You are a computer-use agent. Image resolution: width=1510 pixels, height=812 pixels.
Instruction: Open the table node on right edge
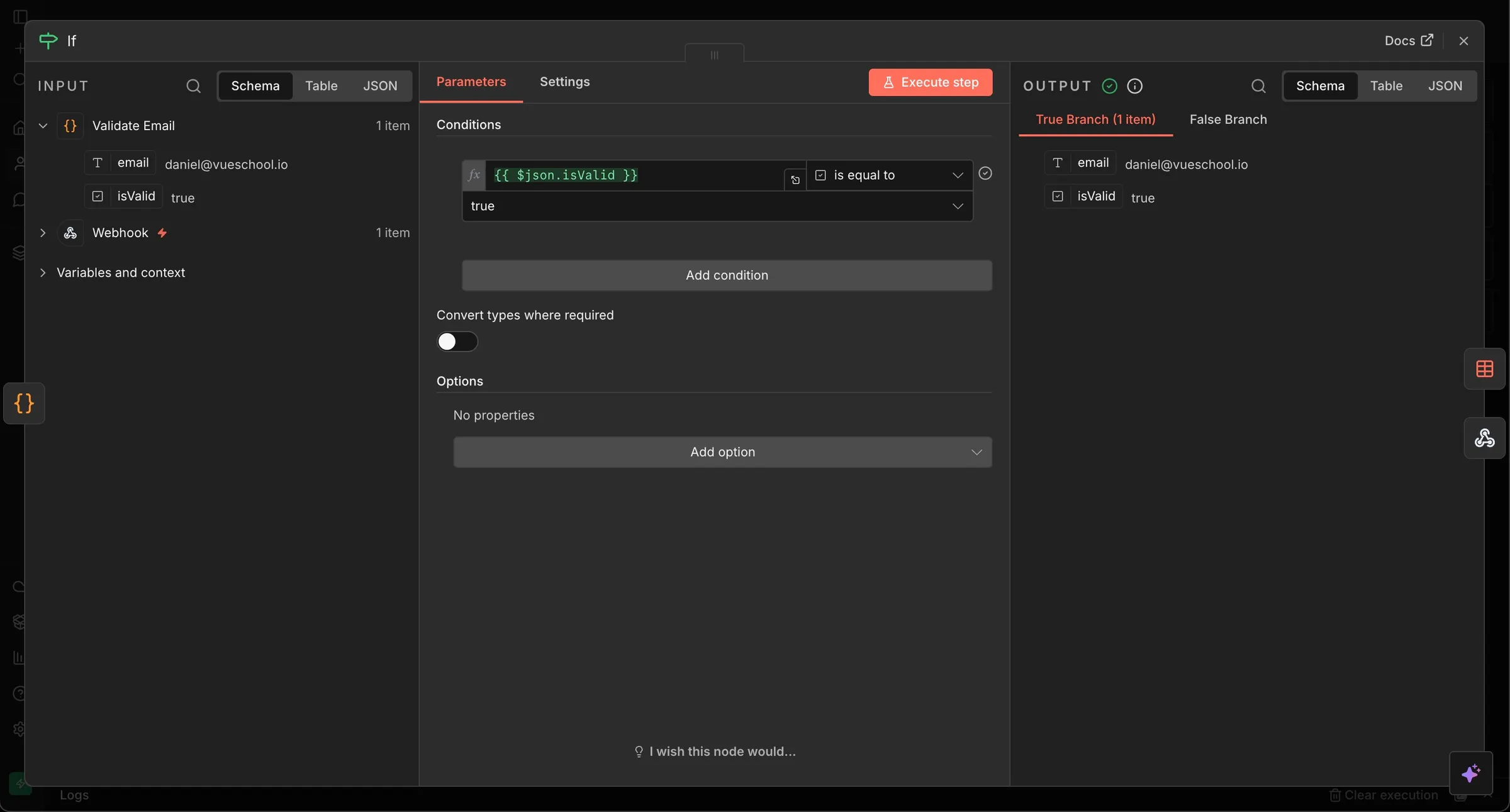1484,369
